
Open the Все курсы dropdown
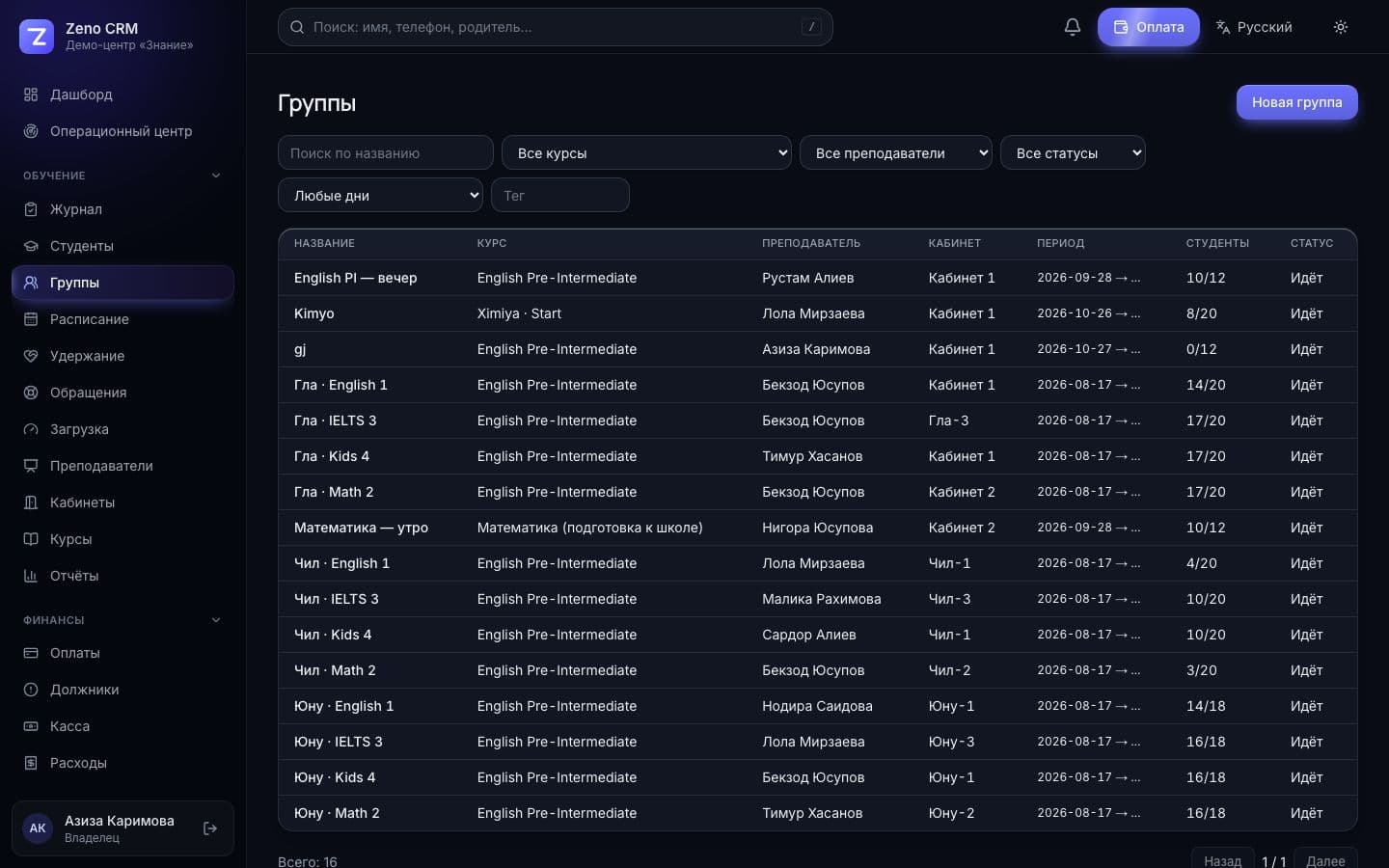(646, 152)
